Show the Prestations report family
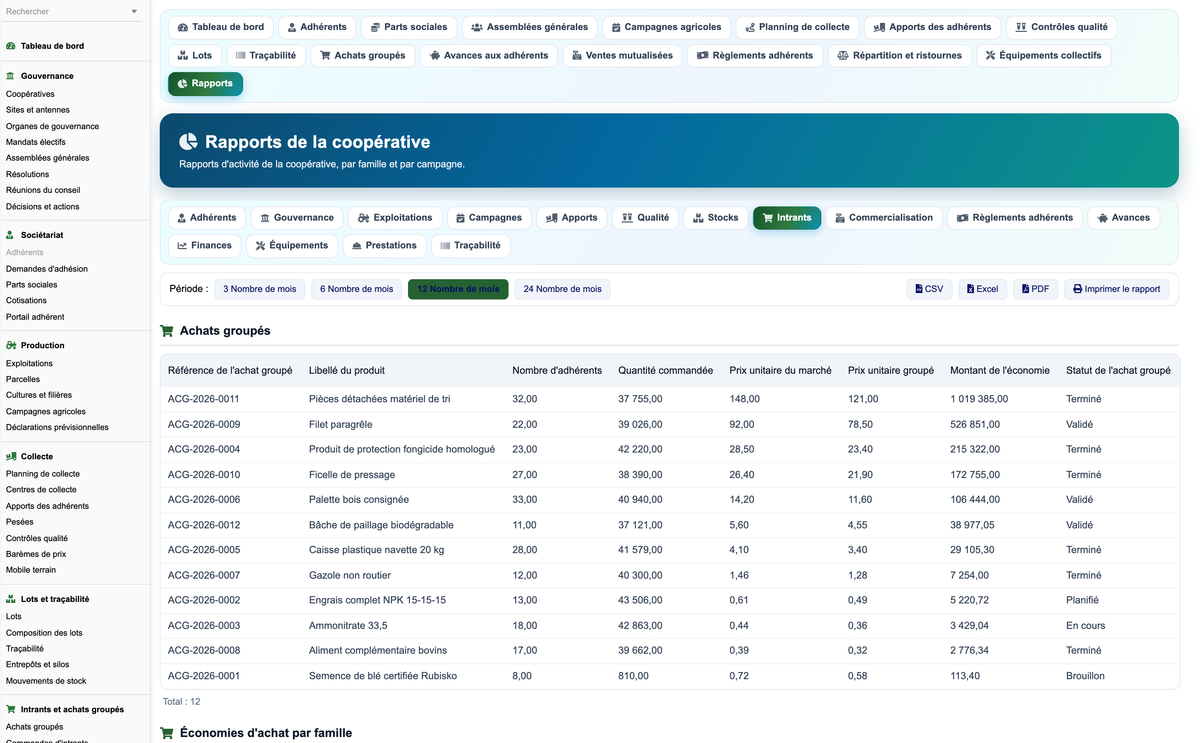 [x=385, y=245]
